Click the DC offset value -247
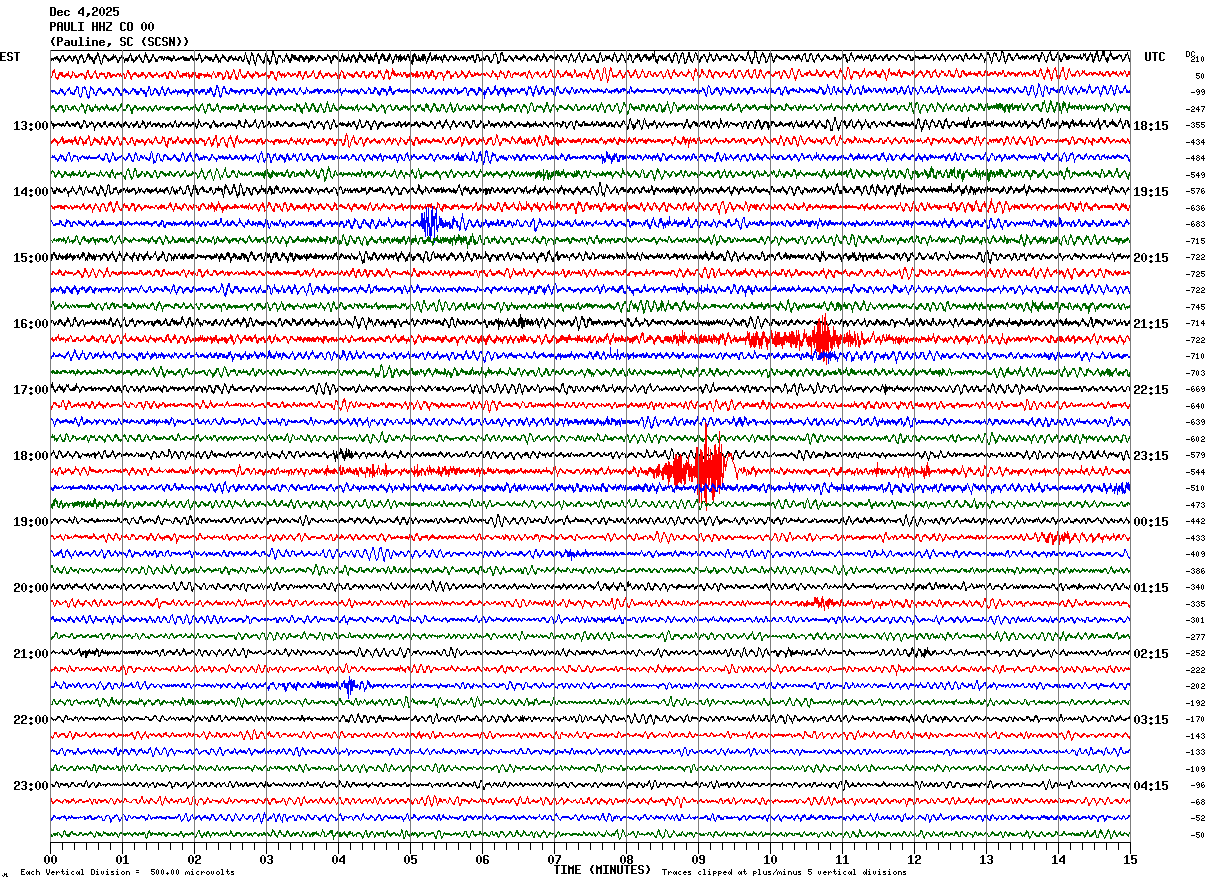Viewport: 1210px width, 886px height. (1196, 109)
